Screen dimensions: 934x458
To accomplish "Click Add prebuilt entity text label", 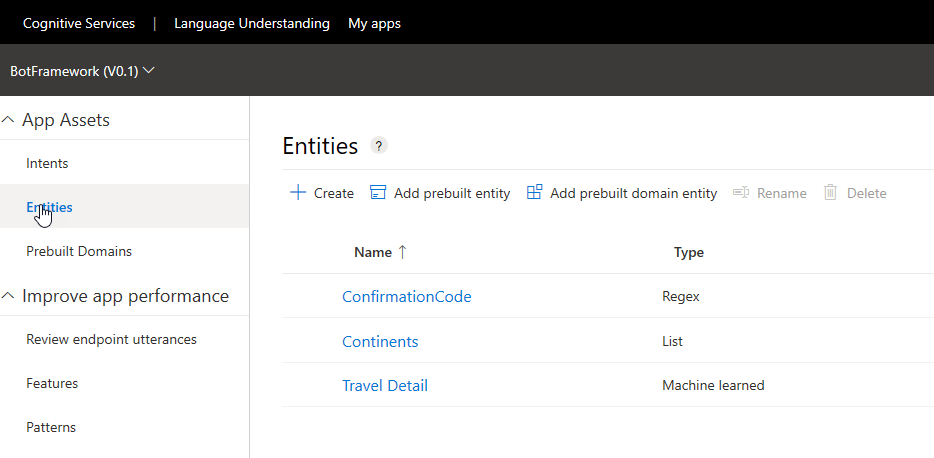I will tap(452, 193).
